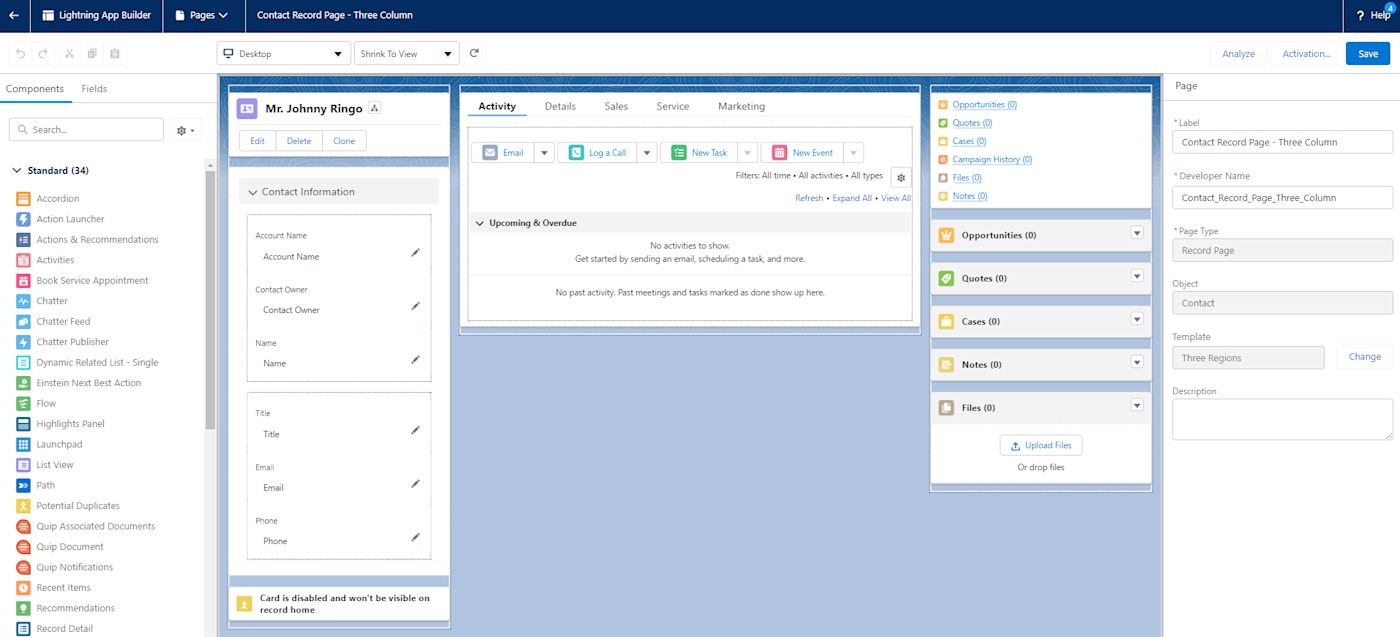Click the Campaign History (0) link
Screen dimensions: 1400x637
click(992, 159)
